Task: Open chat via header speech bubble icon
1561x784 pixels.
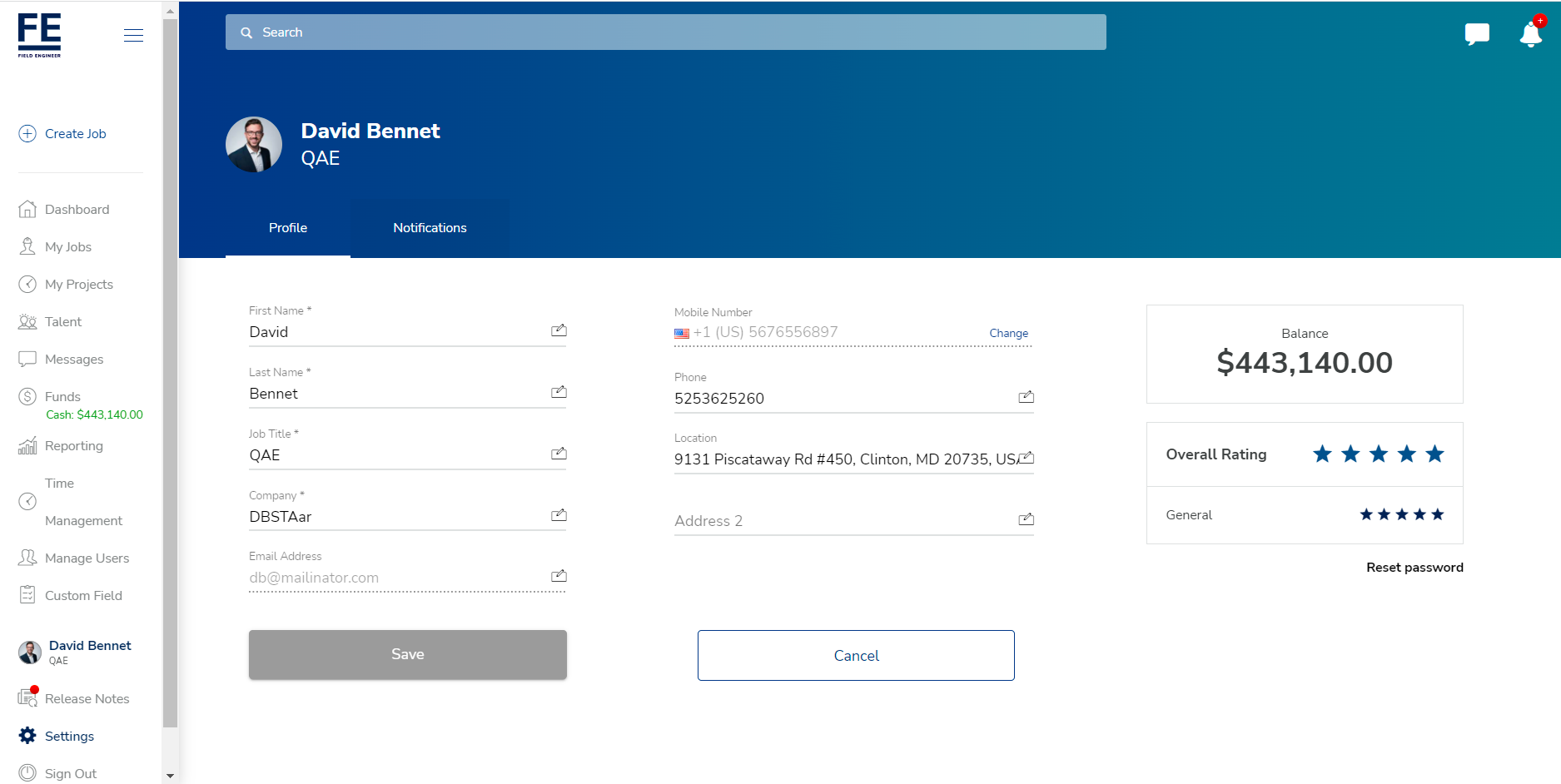Action: pos(1477,34)
